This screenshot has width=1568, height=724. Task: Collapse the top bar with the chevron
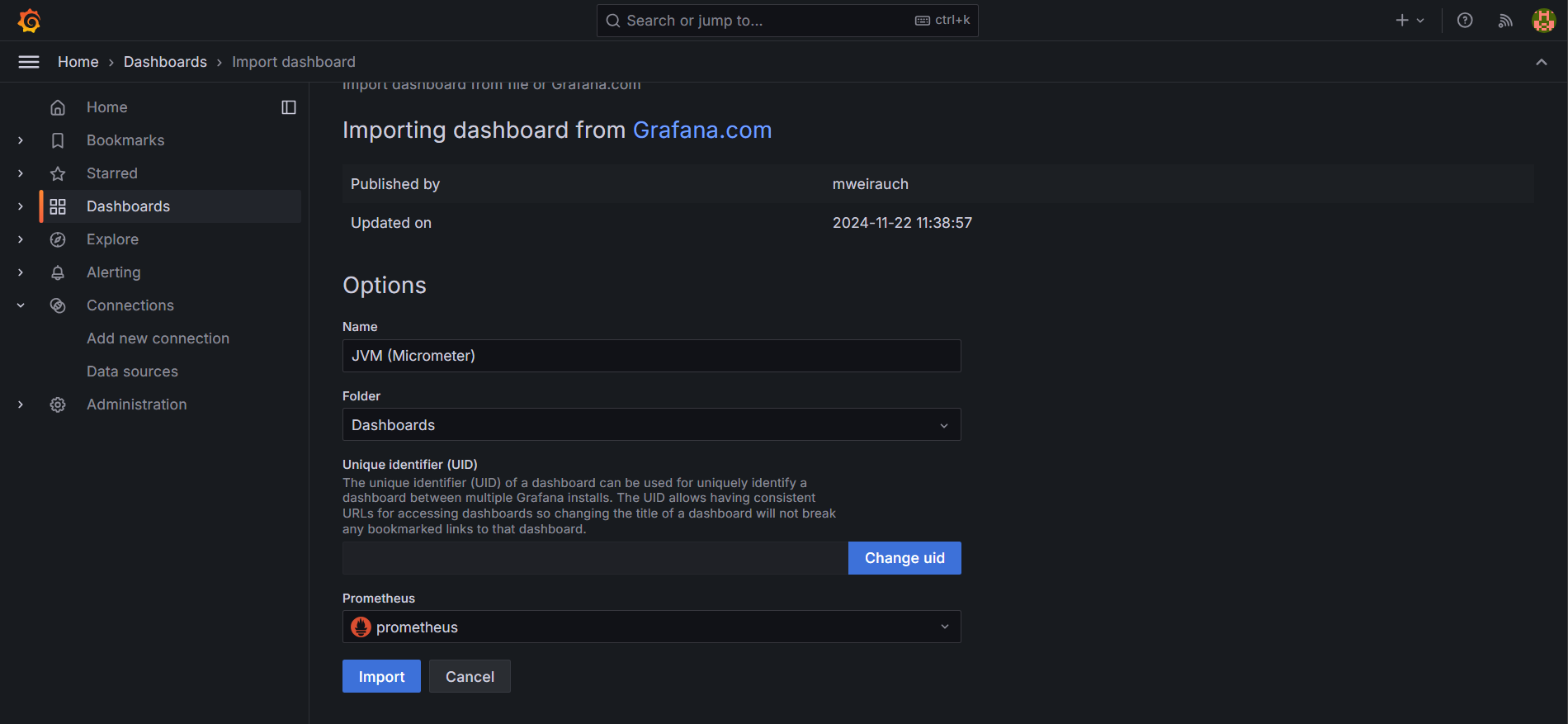click(1541, 62)
